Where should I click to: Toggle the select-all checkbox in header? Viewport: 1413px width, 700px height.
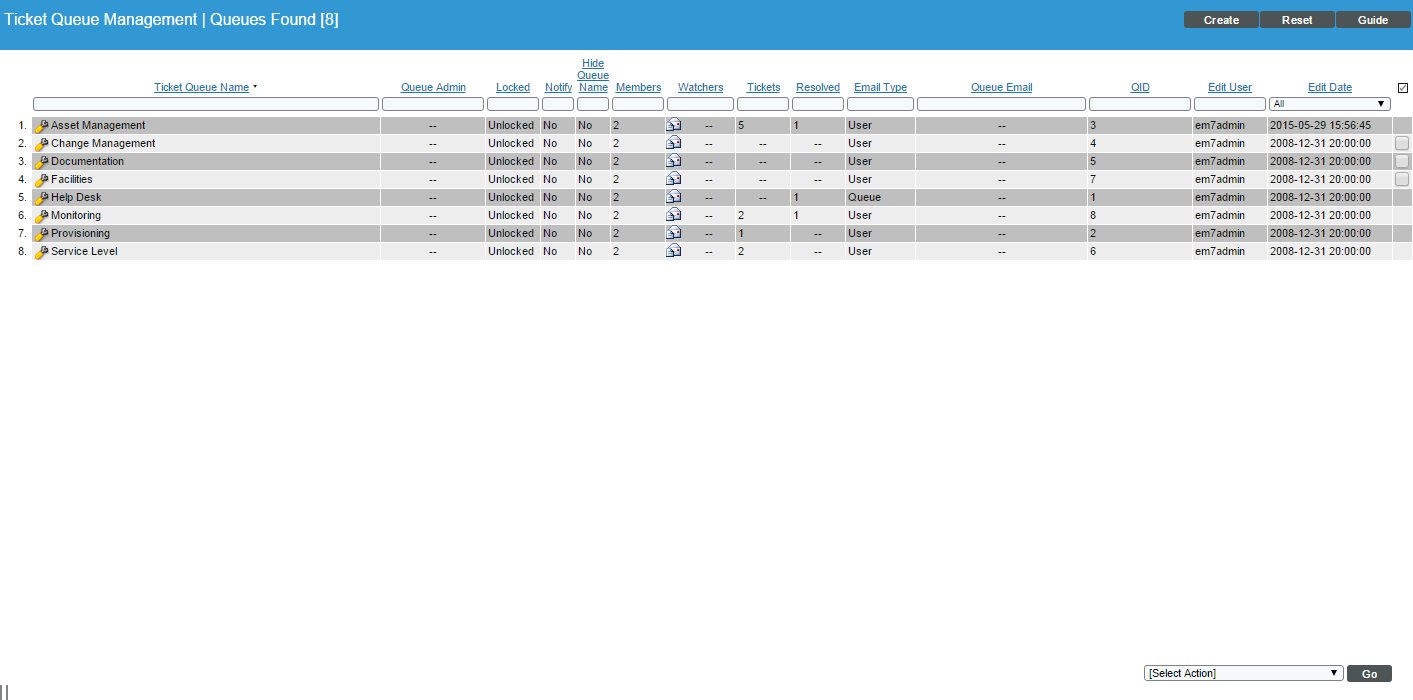(x=1402, y=88)
